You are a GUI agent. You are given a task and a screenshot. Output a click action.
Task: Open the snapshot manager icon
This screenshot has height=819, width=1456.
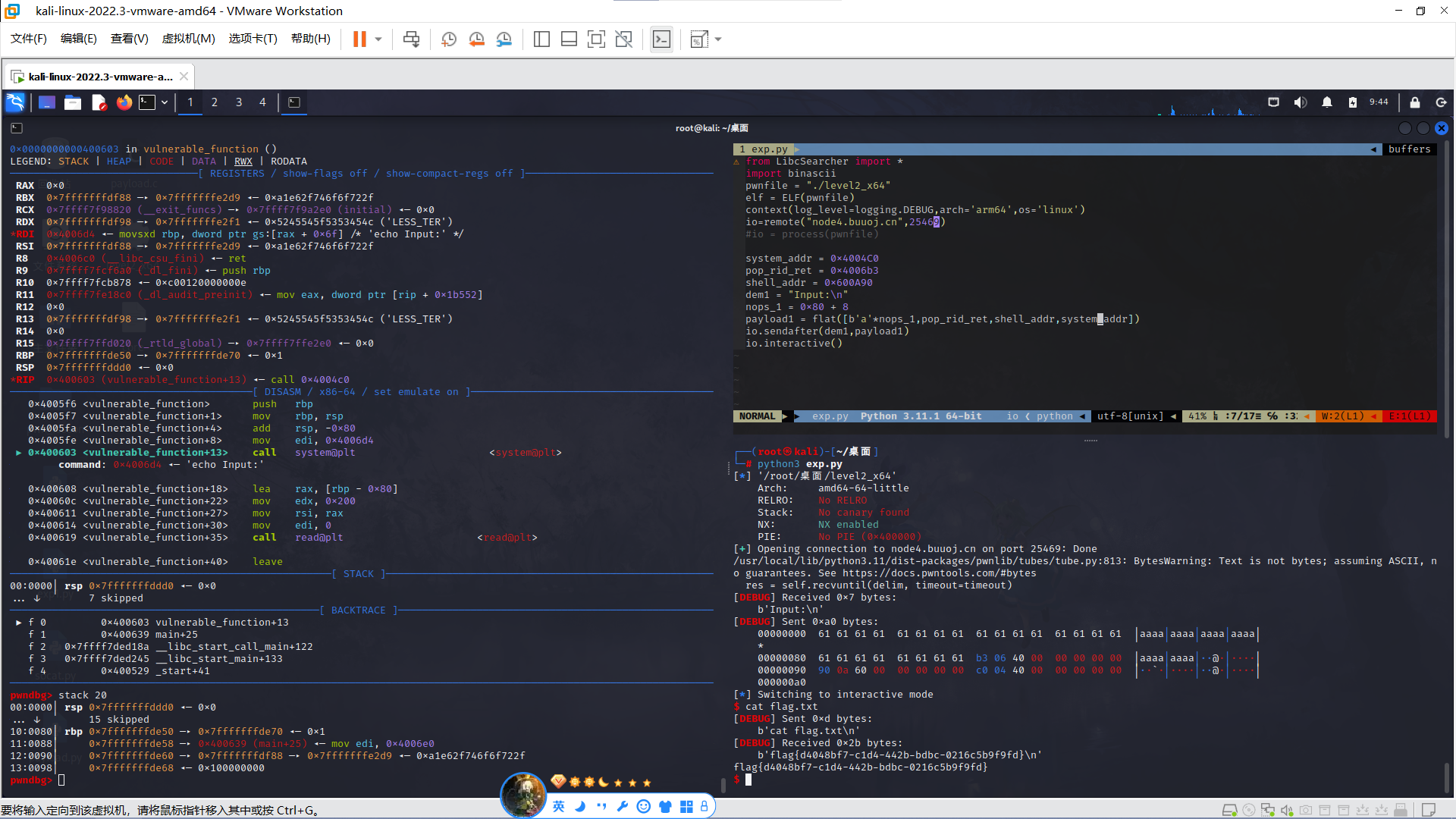click(504, 39)
